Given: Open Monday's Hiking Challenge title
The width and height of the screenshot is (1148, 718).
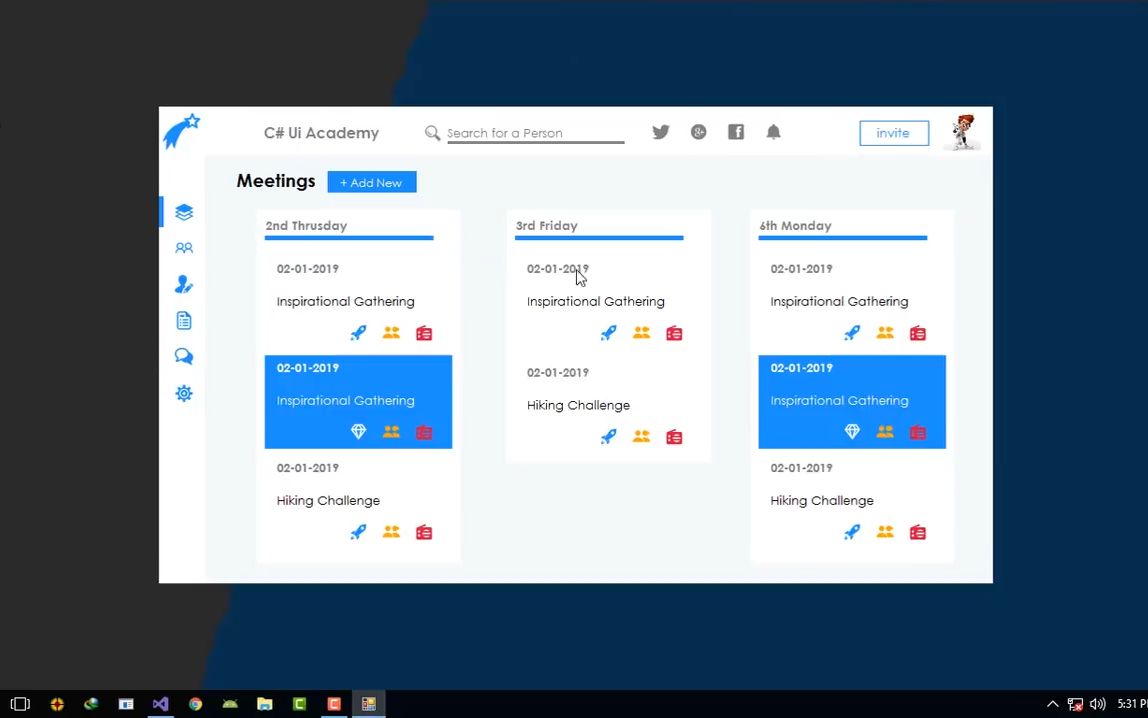Looking at the screenshot, I should click(x=821, y=501).
